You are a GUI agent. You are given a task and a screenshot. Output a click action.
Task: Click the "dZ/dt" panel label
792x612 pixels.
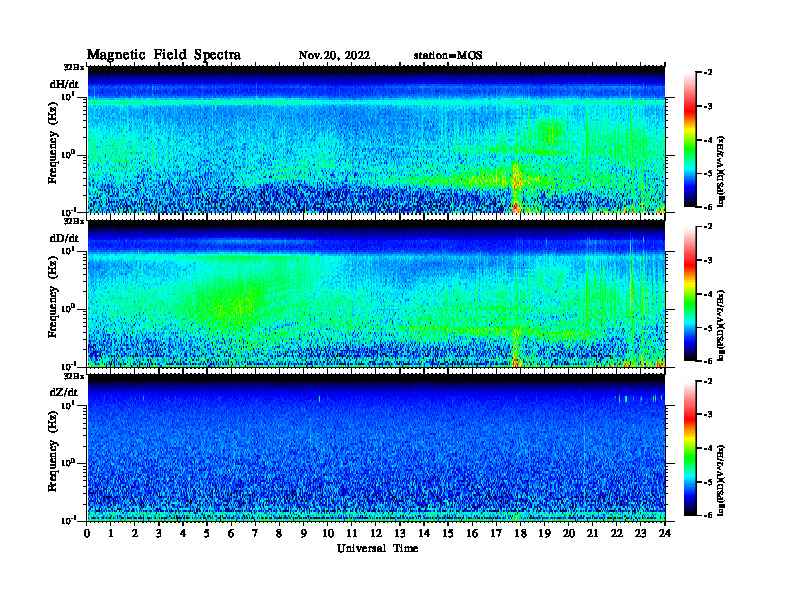click(64, 392)
